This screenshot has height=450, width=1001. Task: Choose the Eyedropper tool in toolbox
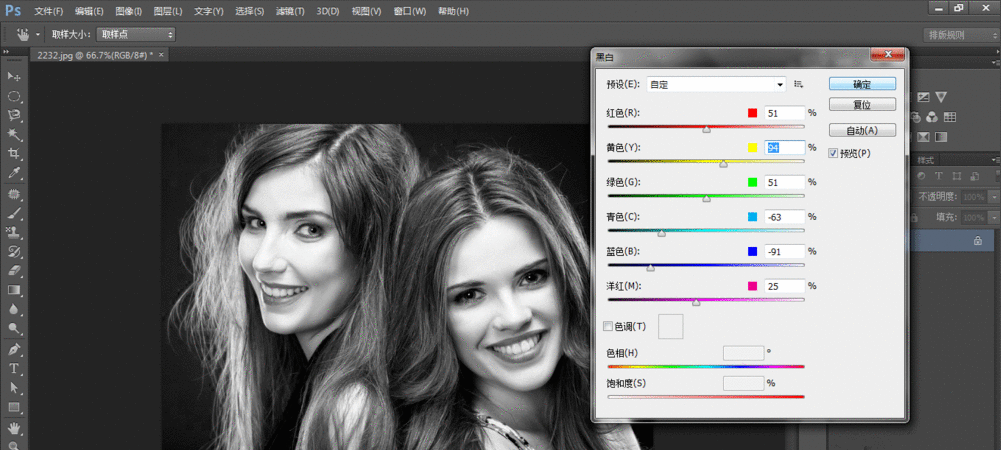coord(14,173)
